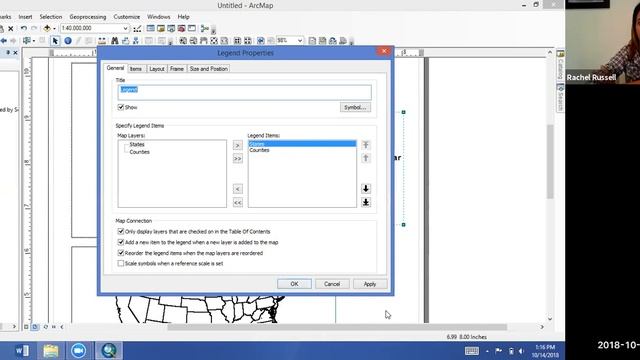Image resolution: width=640 pixels, height=360 pixels.
Task: Open Layout toolbar options arrow at far right
Action: (x=351, y=41)
